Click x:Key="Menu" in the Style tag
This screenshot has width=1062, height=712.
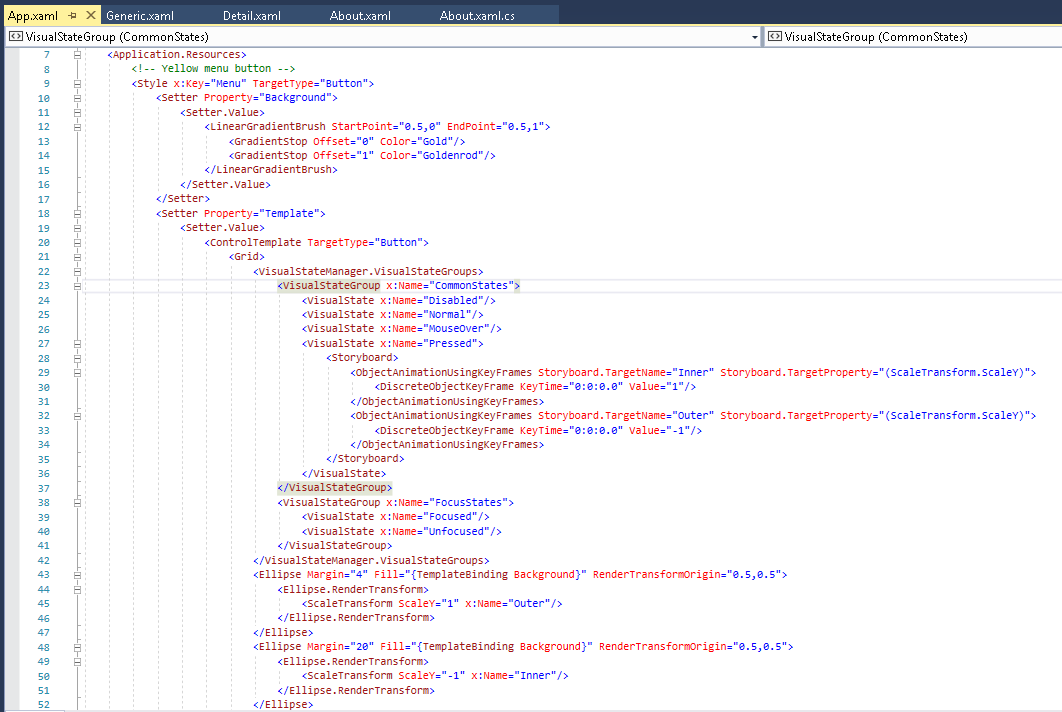(x=210, y=83)
